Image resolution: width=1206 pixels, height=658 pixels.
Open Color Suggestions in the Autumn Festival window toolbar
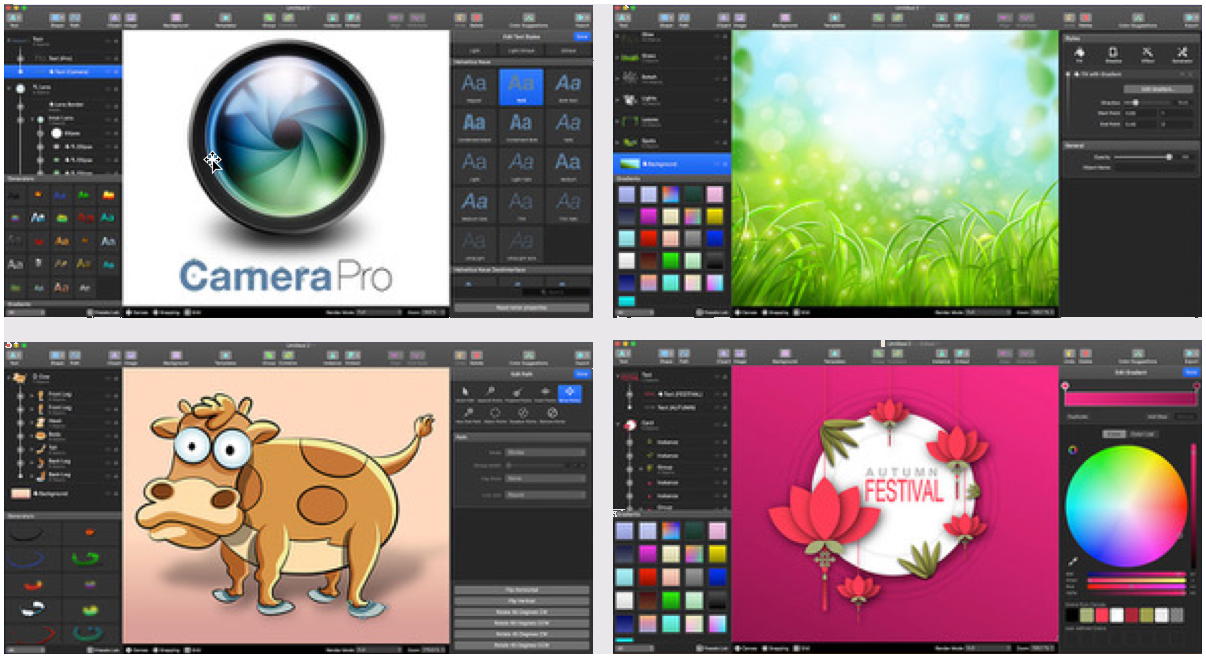click(x=1138, y=356)
